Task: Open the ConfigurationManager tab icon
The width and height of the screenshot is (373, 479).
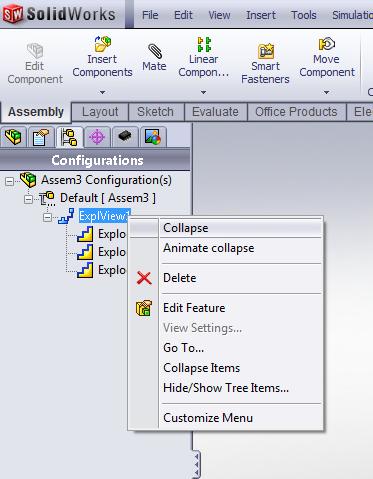Action: point(69,137)
